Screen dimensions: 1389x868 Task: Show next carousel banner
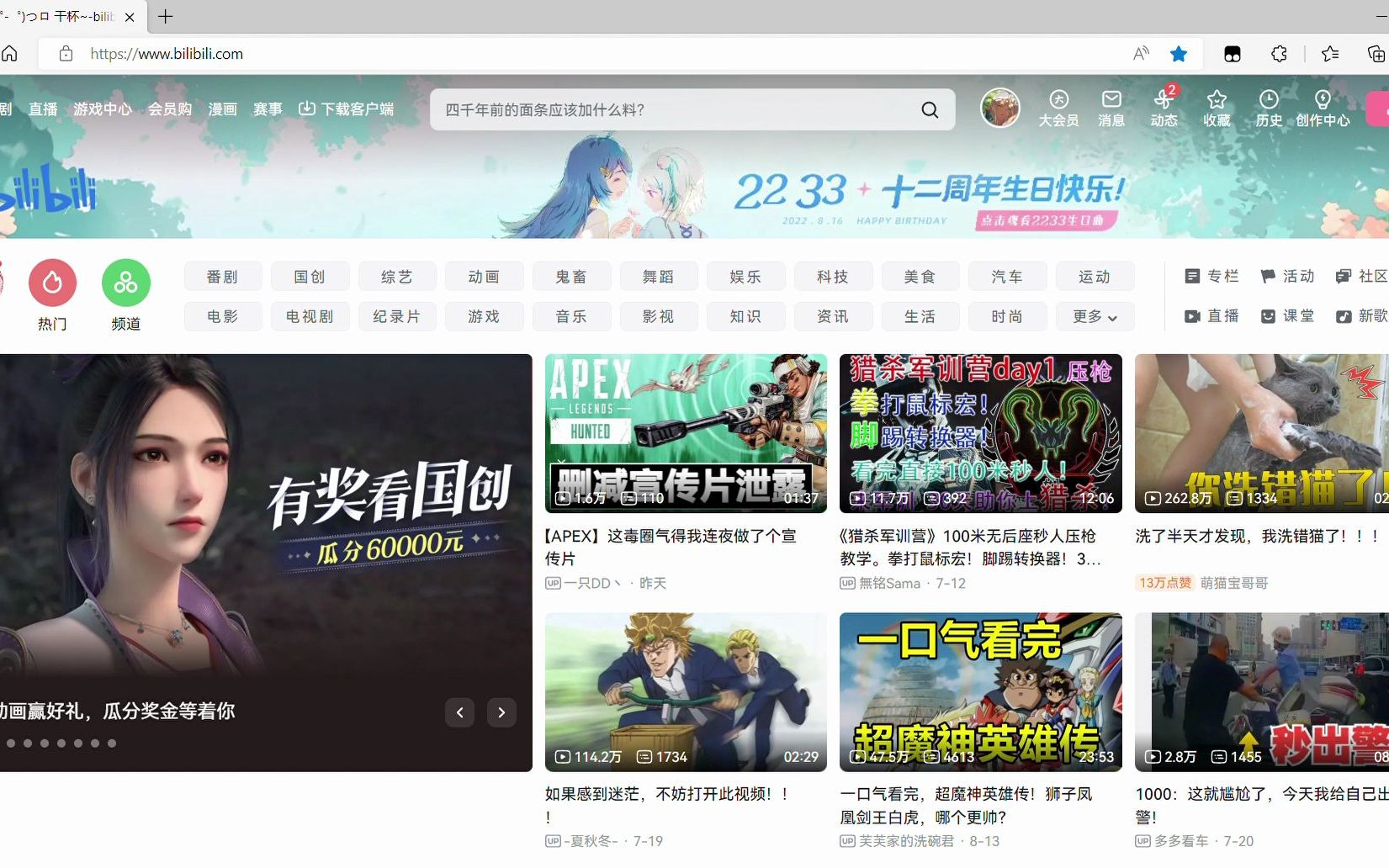(501, 712)
